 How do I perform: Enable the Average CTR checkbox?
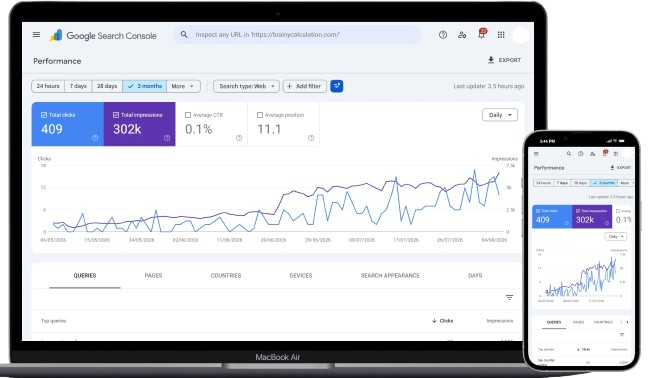point(188,115)
